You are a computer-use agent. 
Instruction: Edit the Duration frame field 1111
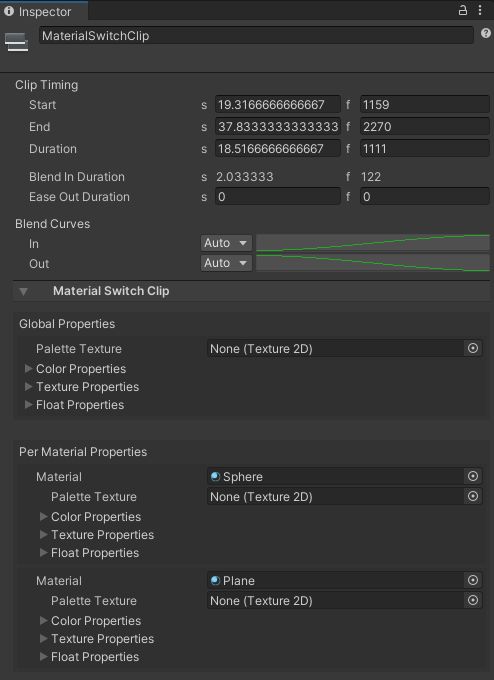point(425,149)
